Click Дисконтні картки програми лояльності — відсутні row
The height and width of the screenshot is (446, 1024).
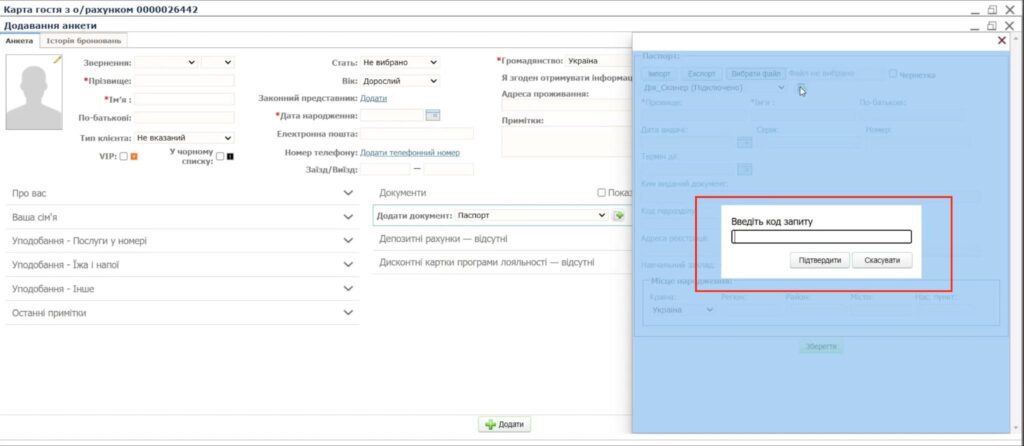[503, 263]
